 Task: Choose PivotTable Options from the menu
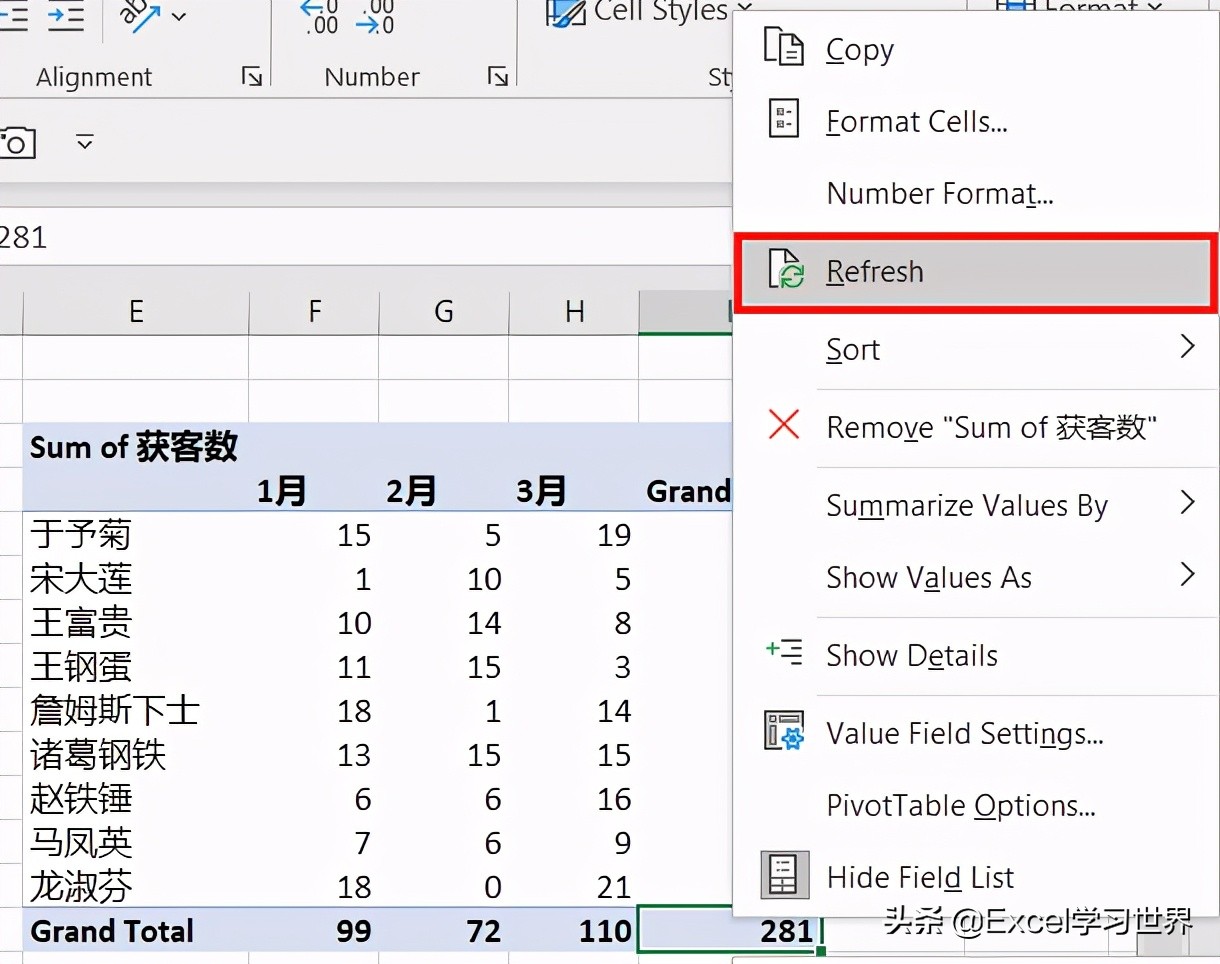coord(960,805)
